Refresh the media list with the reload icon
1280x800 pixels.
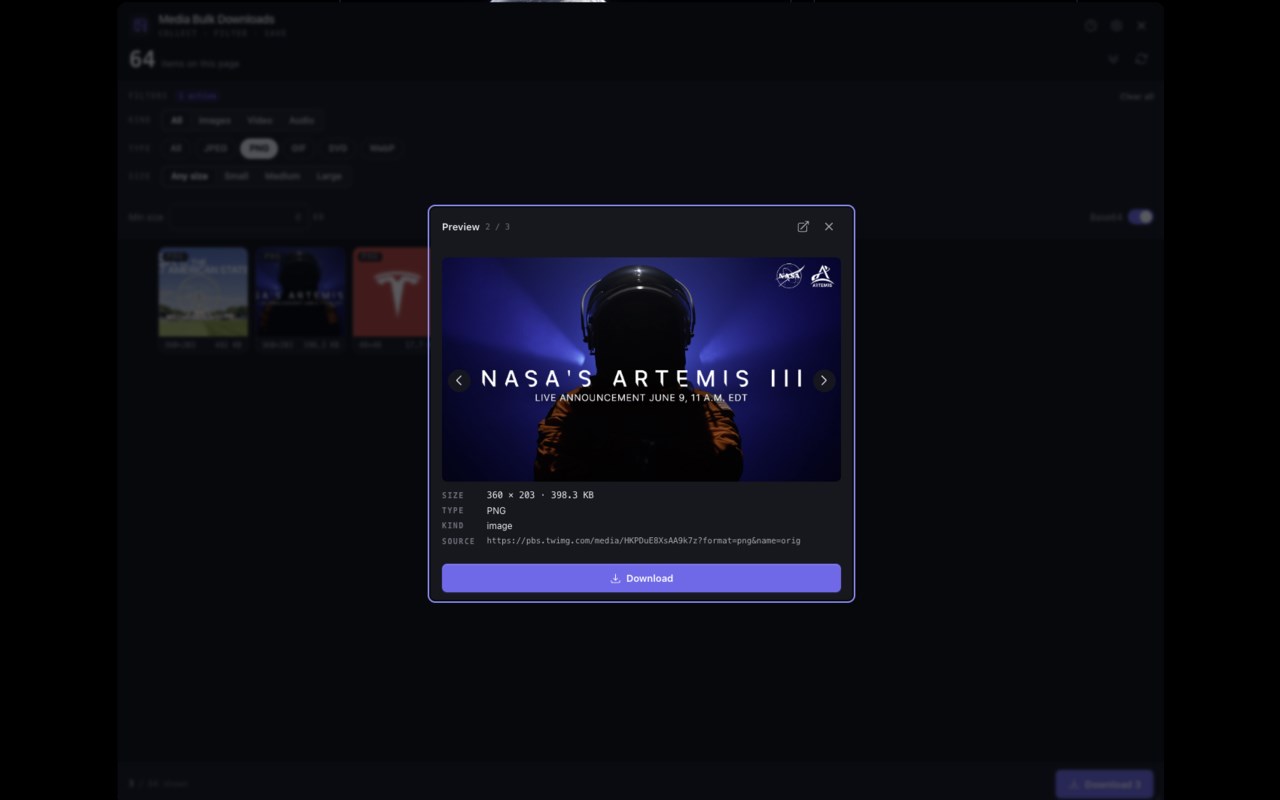pos(1141,59)
